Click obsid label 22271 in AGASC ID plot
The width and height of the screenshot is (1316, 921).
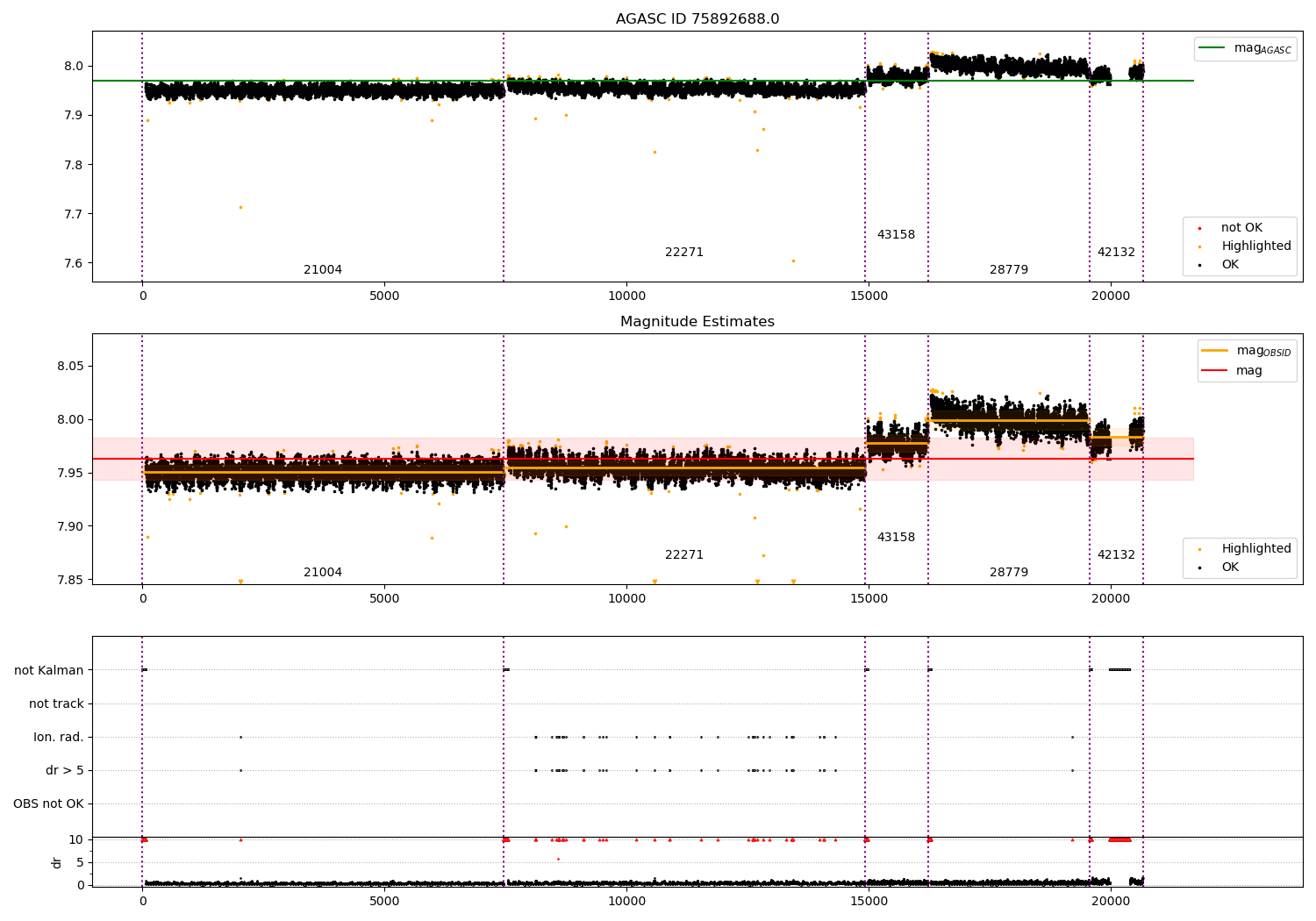coord(684,253)
